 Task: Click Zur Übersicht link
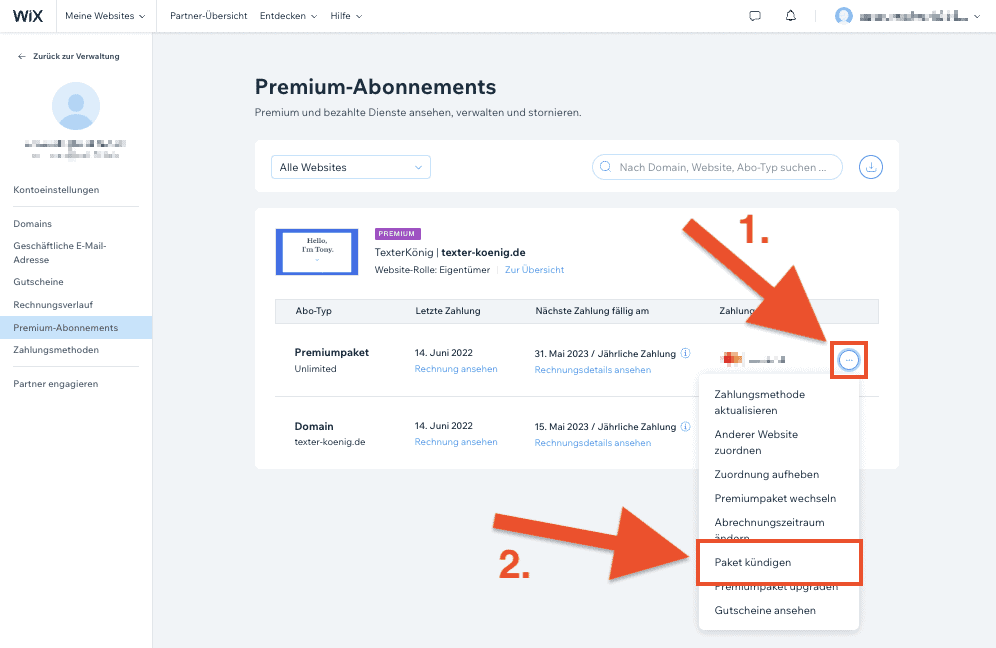(534, 270)
